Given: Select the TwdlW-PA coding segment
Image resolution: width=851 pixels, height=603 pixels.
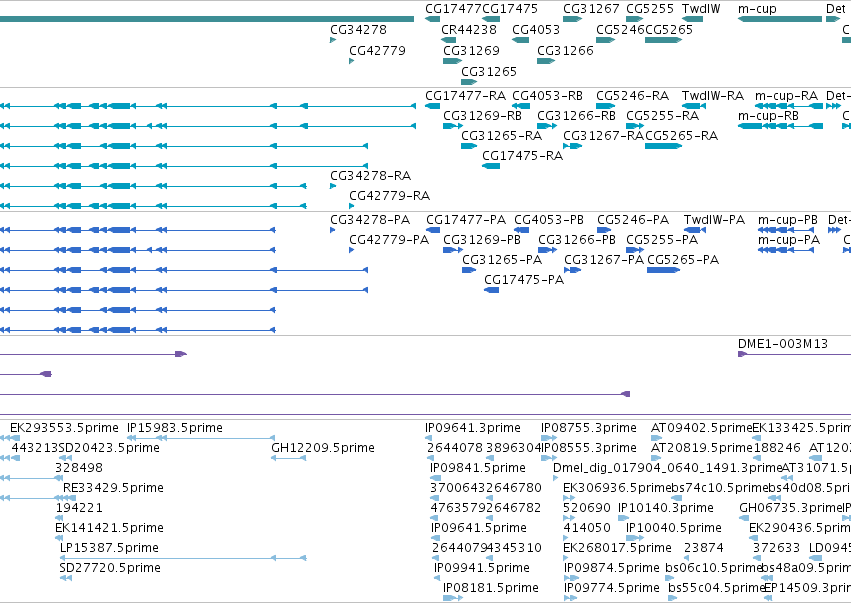Looking at the screenshot, I should tap(695, 230).
